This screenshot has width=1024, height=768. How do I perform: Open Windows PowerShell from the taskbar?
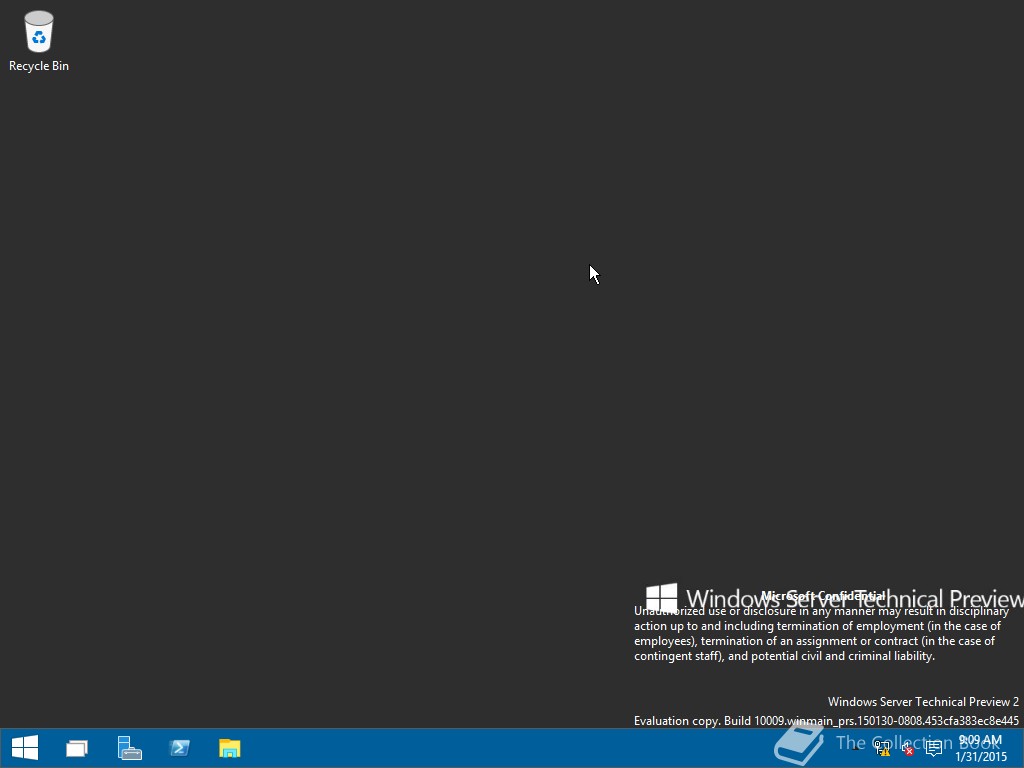(x=179, y=748)
